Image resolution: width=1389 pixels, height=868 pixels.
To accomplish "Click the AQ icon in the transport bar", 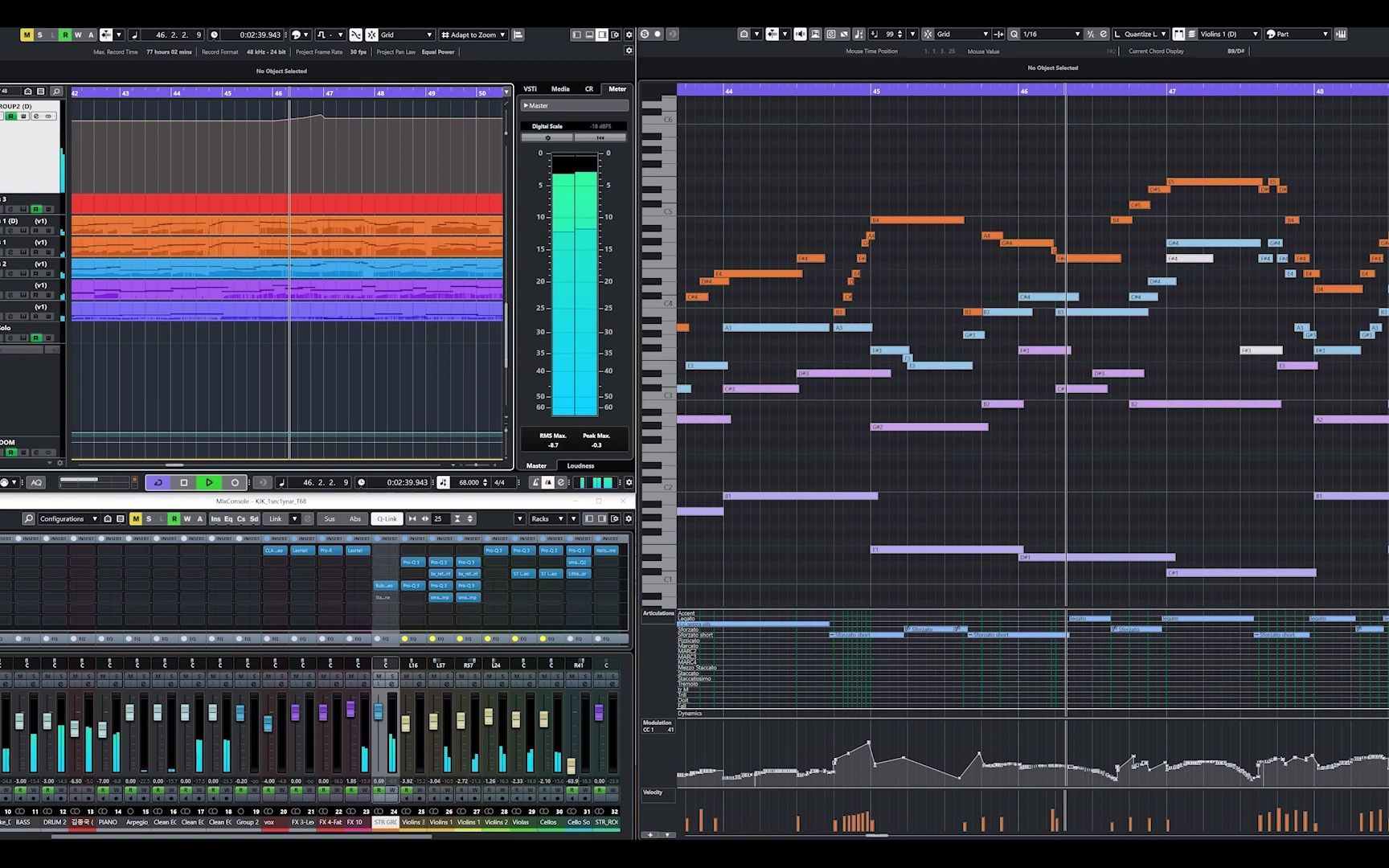I will pos(35,481).
